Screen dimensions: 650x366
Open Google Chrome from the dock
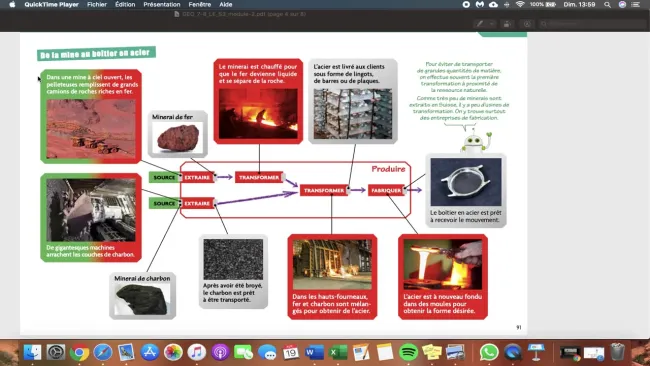click(79, 352)
